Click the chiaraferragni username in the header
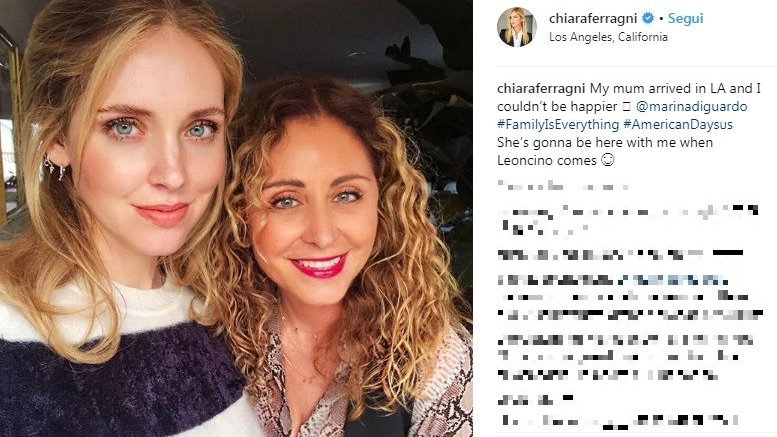This screenshot has height=437, width=777. 593,19
